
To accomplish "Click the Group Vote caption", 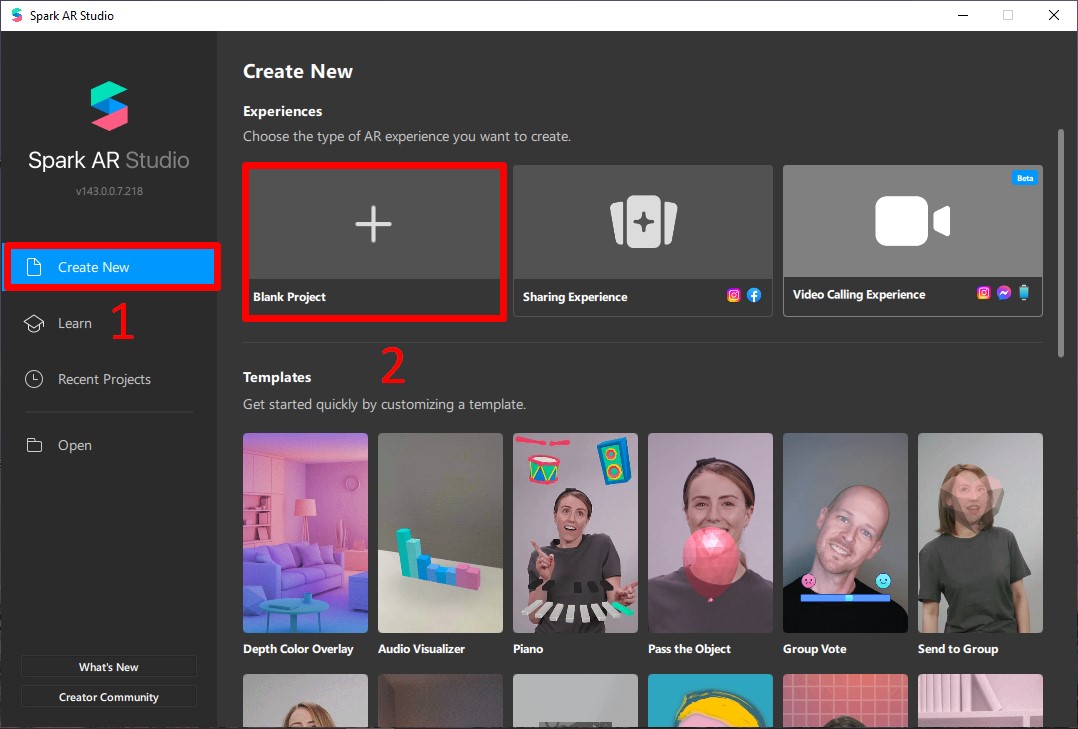I will [x=815, y=649].
